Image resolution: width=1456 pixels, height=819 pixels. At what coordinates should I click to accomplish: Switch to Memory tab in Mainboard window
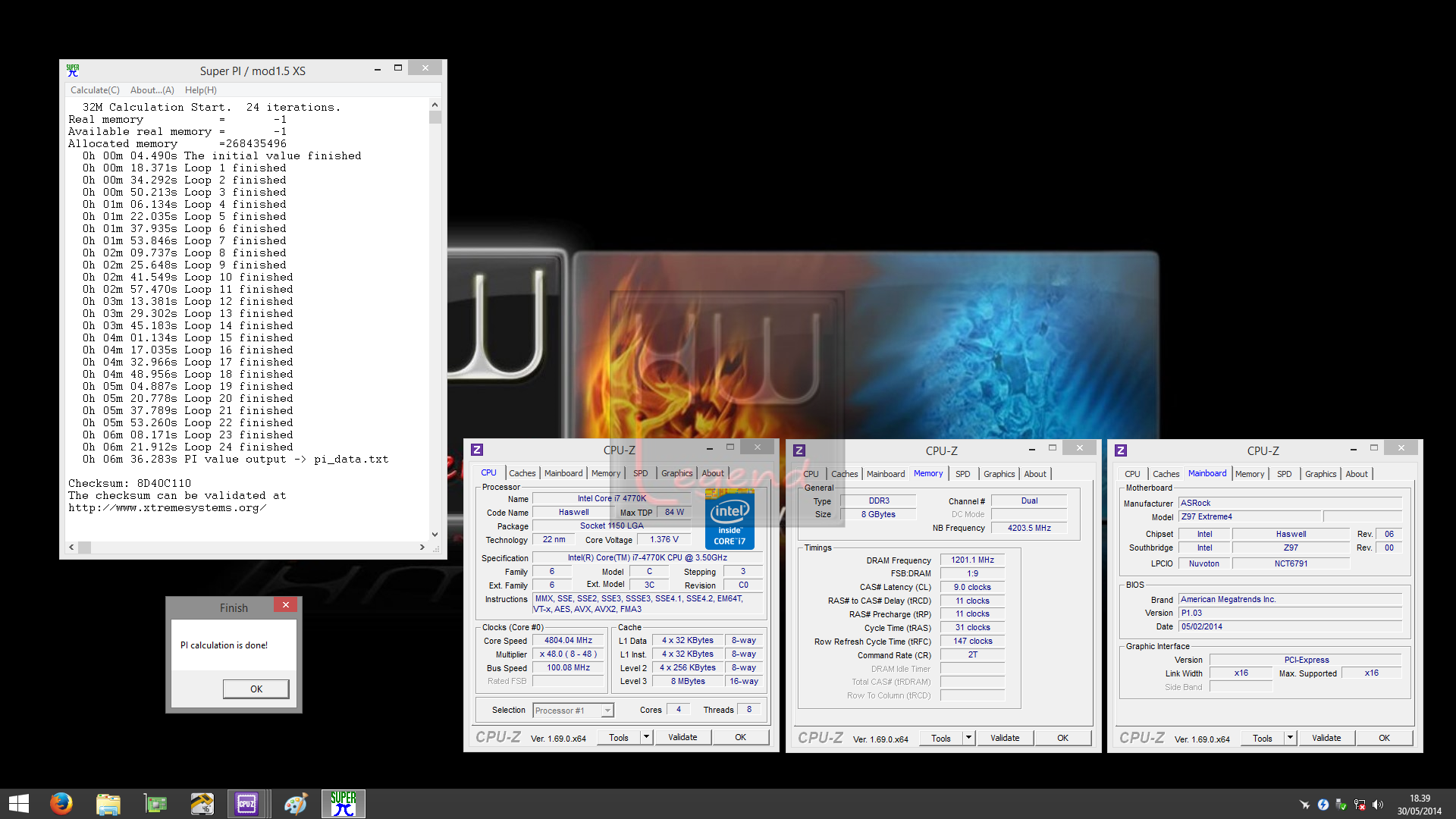(x=1250, y=474)
